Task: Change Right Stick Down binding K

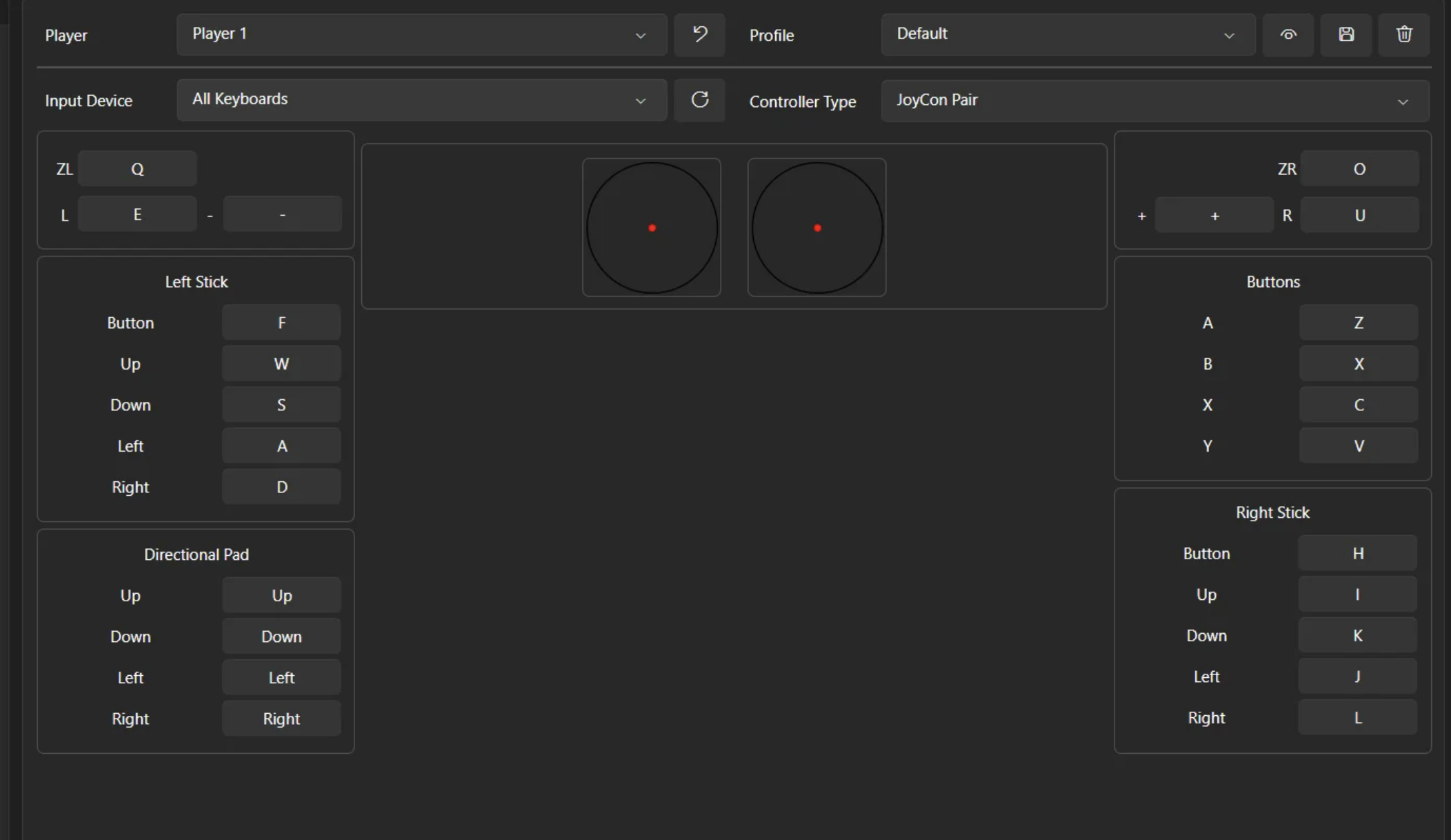Action: pos(1357,635)
